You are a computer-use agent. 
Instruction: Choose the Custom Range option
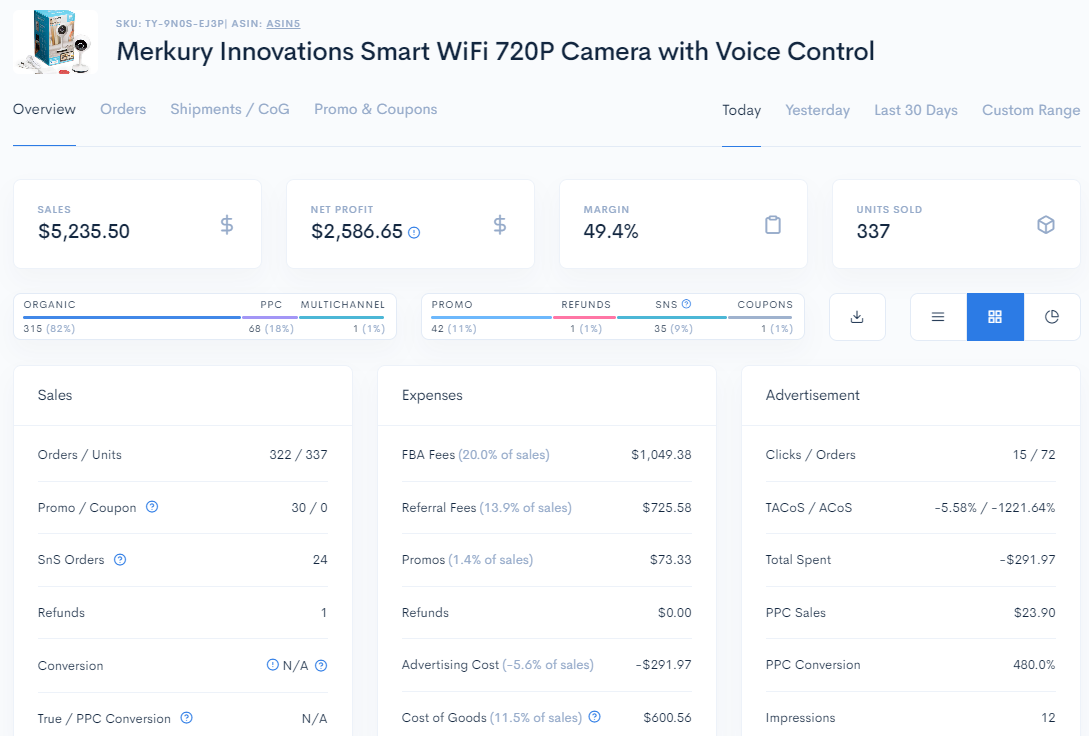[x=1031, y=110]
